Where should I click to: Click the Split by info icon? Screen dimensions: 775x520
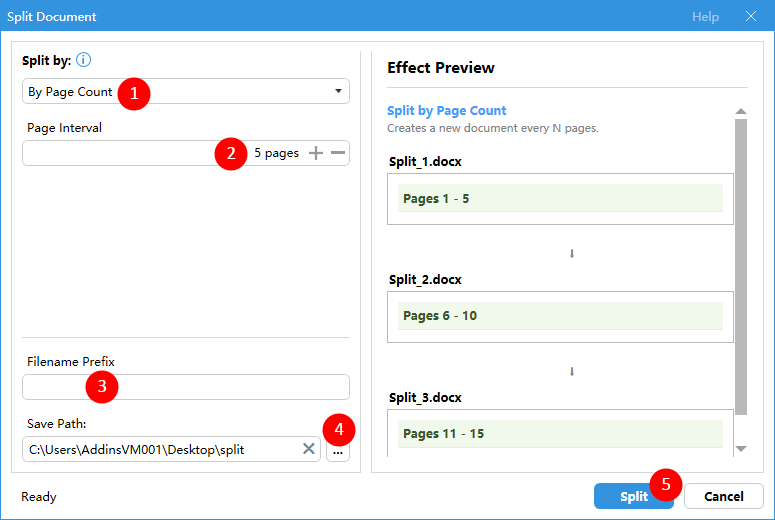[84, 60]
